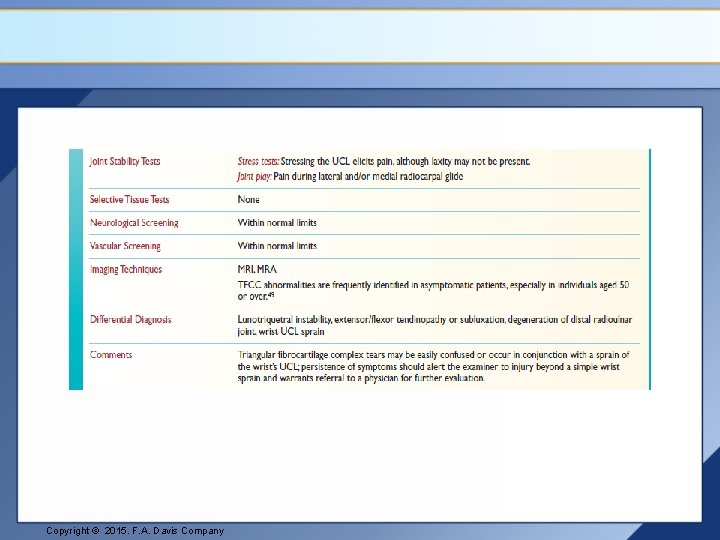Select the 'Vascular Screening' label

pyautogui.click(x=125, y=246)
